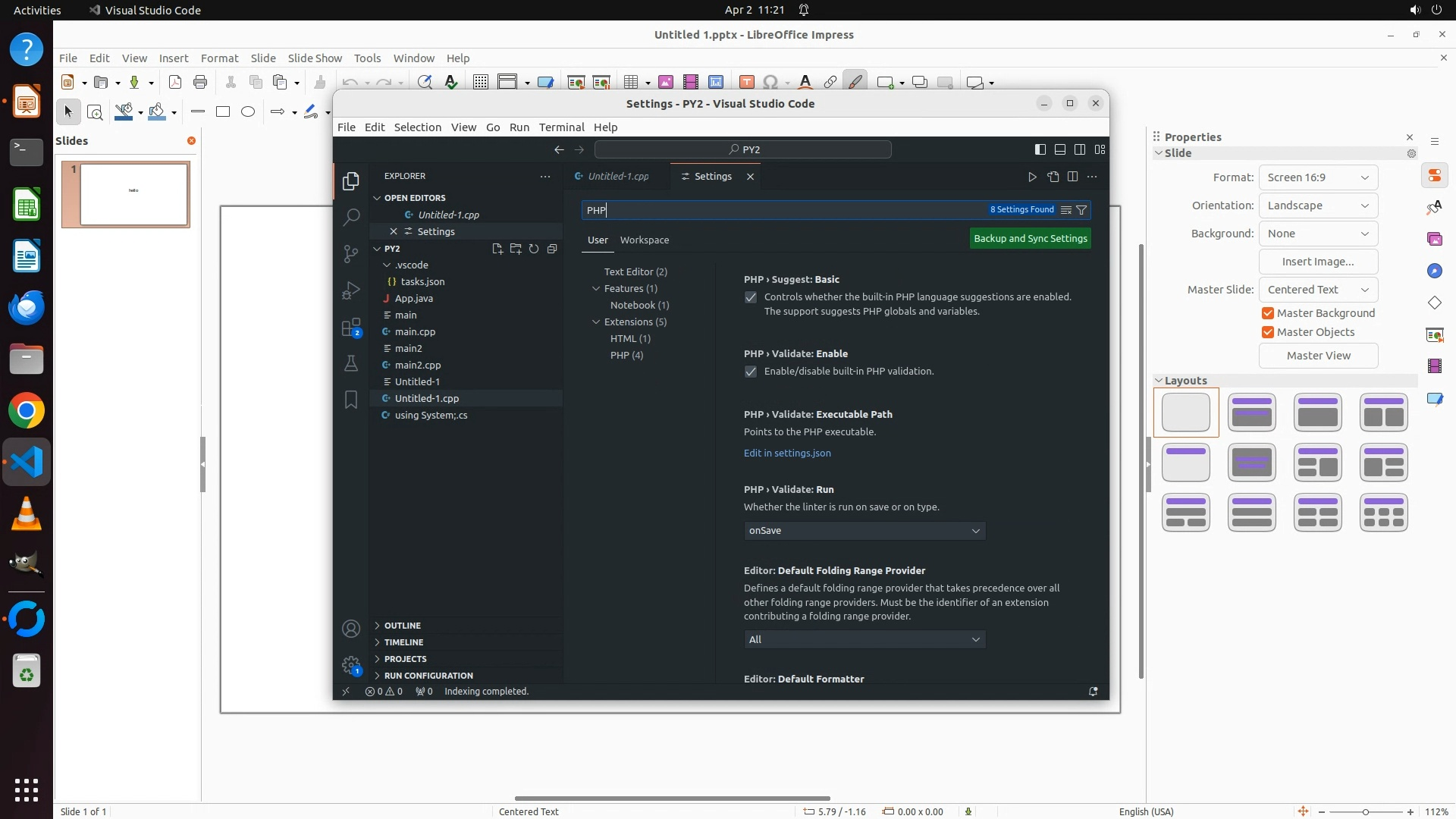Open the Accounts icon in activity bar
The image size is (1456, 819).
(x=350, y=629)
